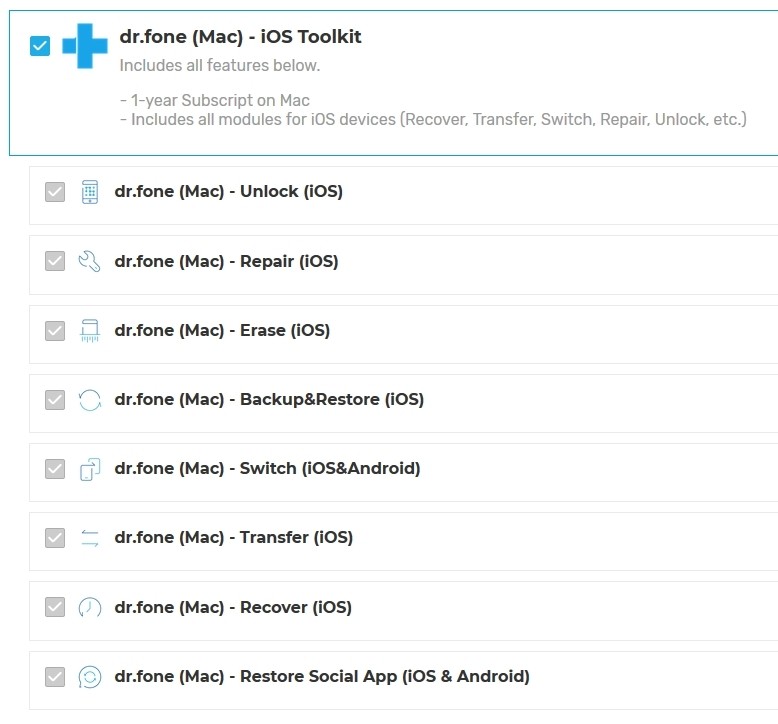Image resolution: width=778 pixels, height=724 pixels.
Task: Click the Erase (iOS) shredder icon
Action: 90,330
